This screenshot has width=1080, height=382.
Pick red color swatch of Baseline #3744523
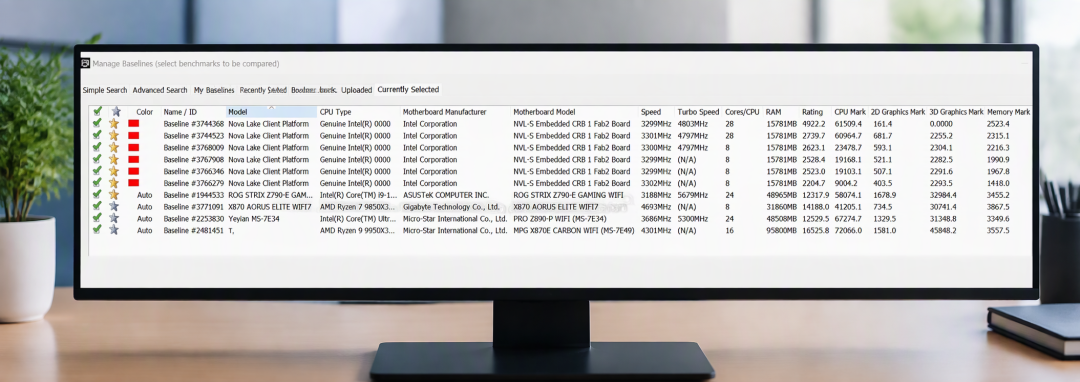click(134, 136)
